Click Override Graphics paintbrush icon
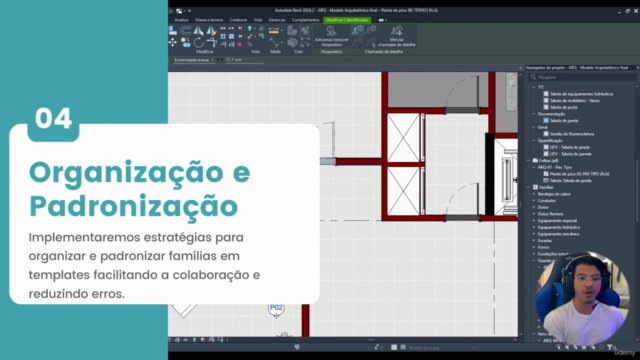 (x=249, y=36)
